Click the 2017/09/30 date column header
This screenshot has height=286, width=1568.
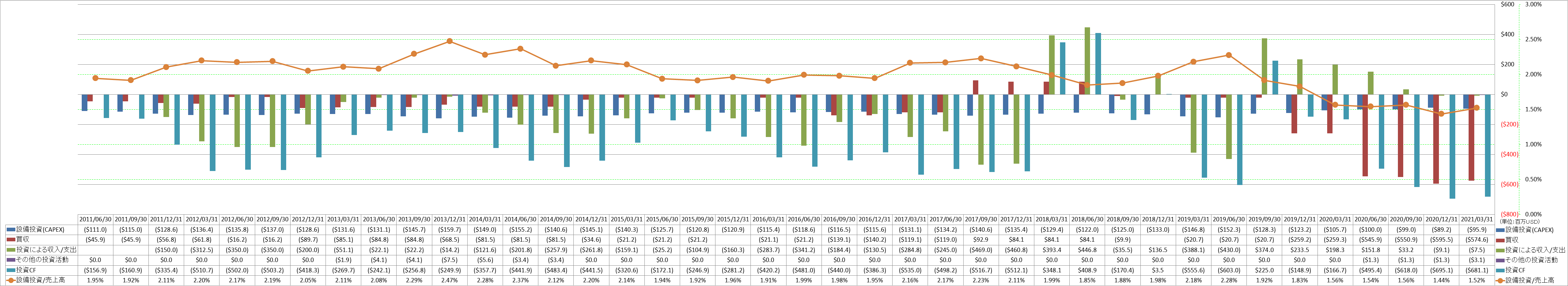tap(981, 220)
